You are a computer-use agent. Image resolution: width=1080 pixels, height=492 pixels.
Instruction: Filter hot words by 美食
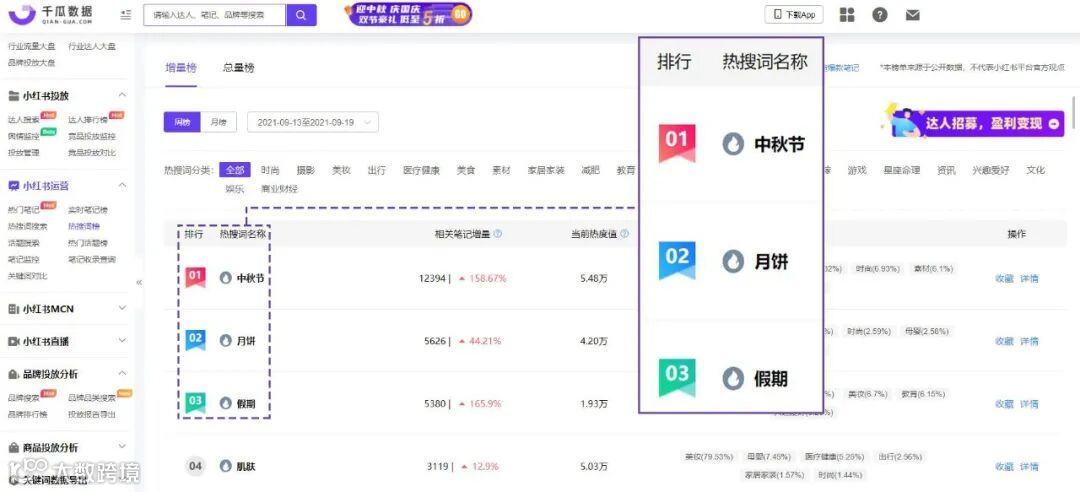[466, 170]
